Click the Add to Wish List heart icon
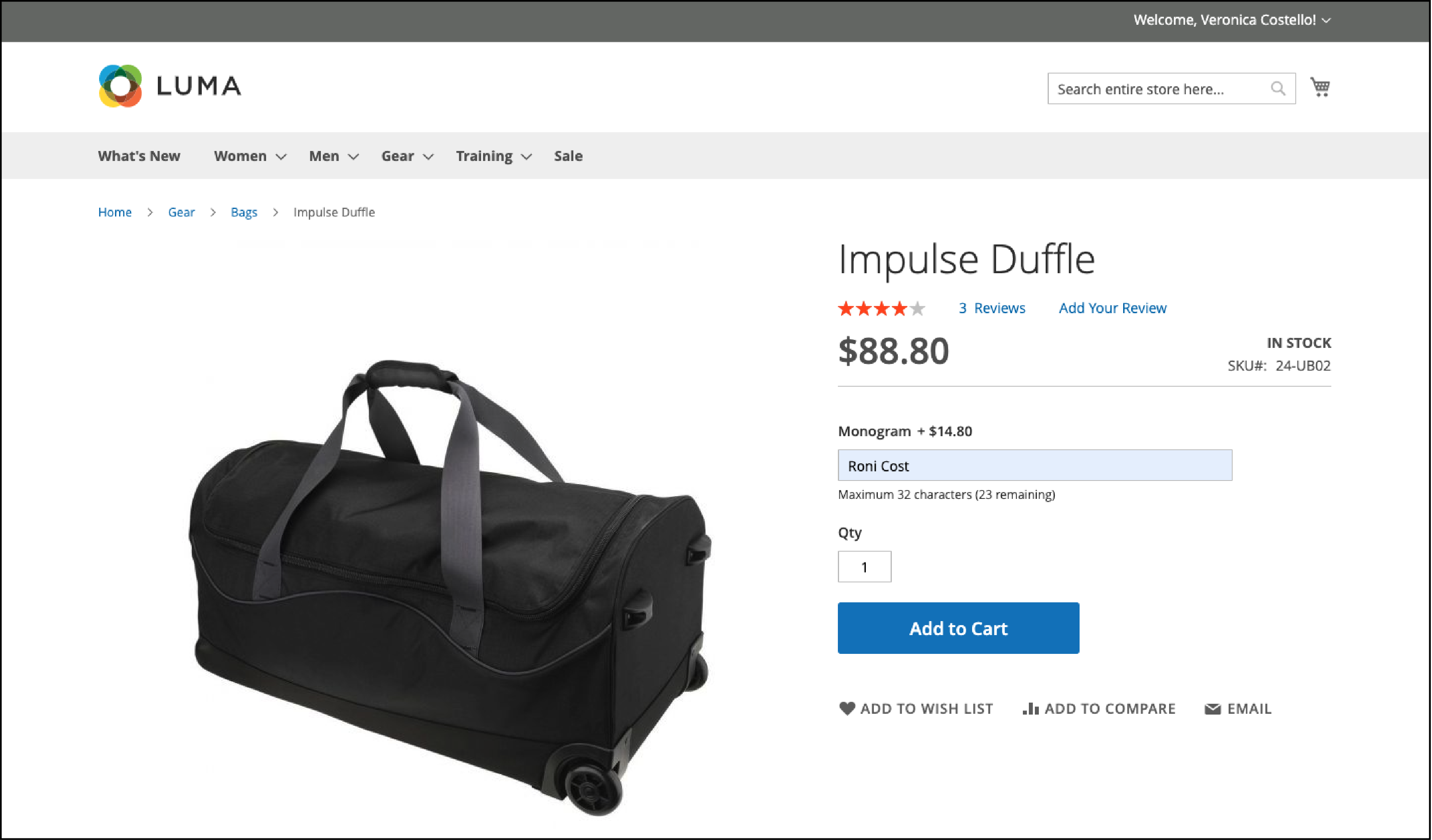1432x840 pixels. click(847, 708)
